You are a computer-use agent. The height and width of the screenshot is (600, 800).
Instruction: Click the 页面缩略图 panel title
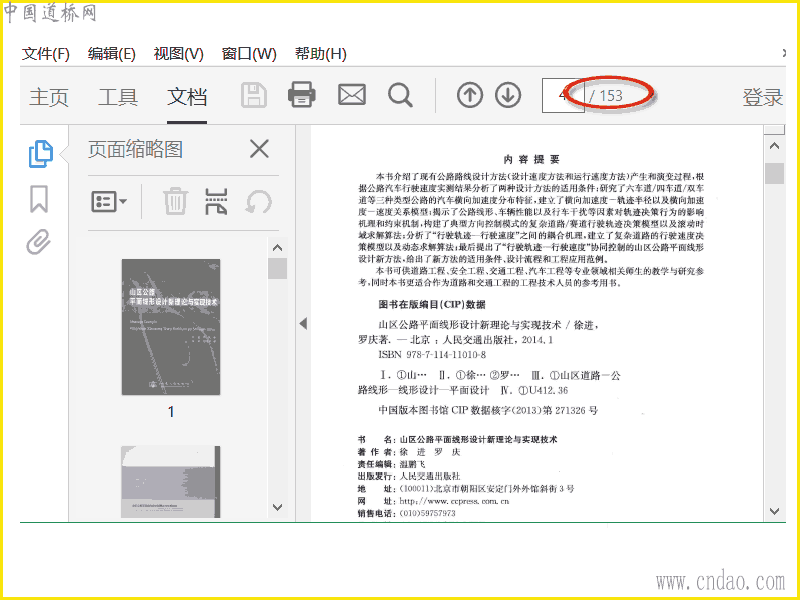pos(135,149)
